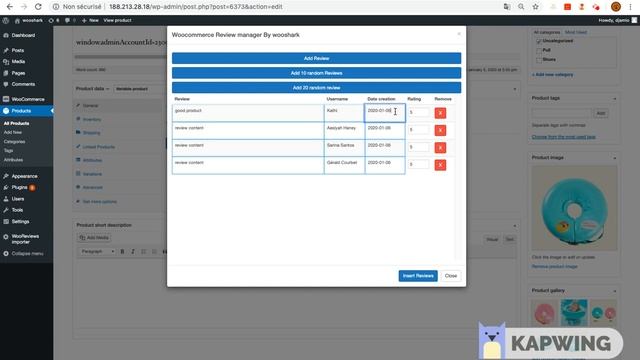The height and width of the screenshot is (360, 640).
Task: Open Chrome three-dot menu
Action: [631, 7]
